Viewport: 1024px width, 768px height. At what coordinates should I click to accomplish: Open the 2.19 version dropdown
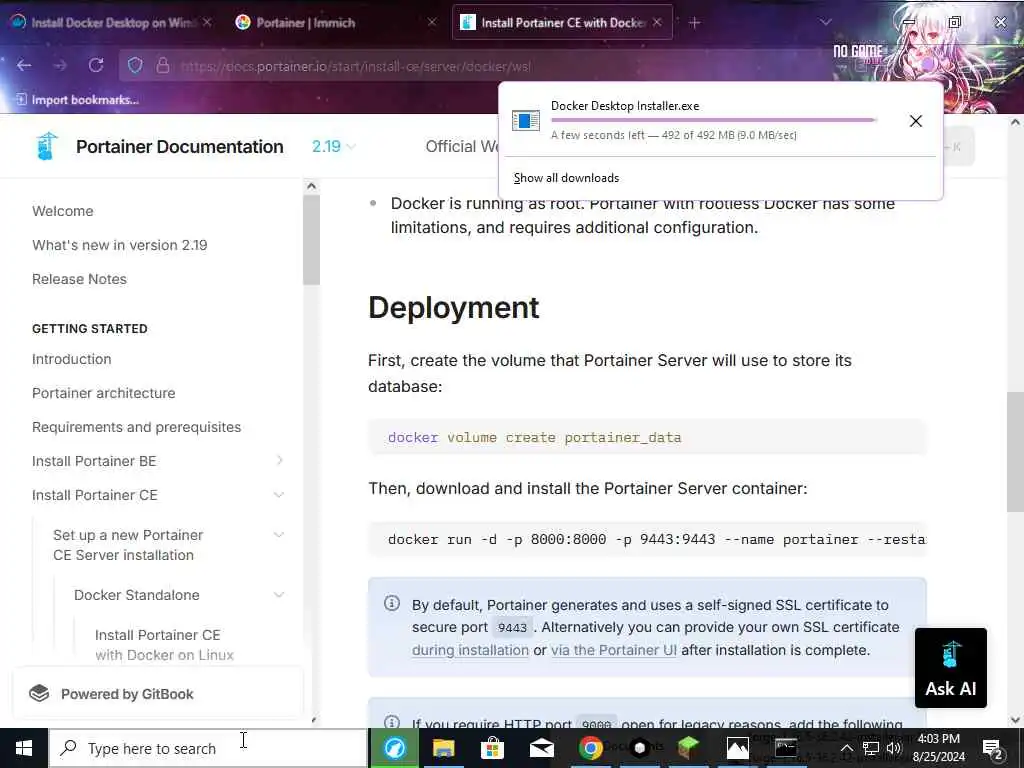coord(334,146)
